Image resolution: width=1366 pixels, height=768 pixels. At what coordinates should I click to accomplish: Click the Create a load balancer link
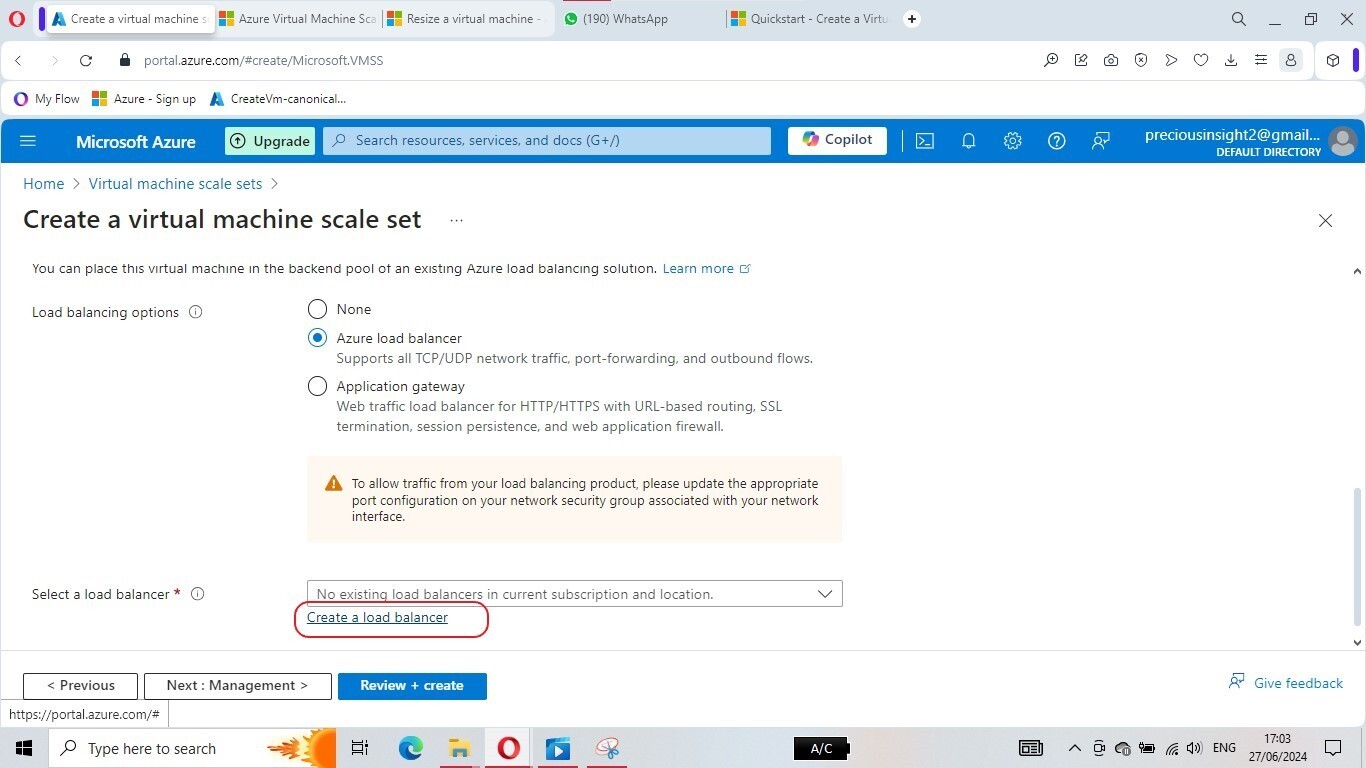coord(377,618)
